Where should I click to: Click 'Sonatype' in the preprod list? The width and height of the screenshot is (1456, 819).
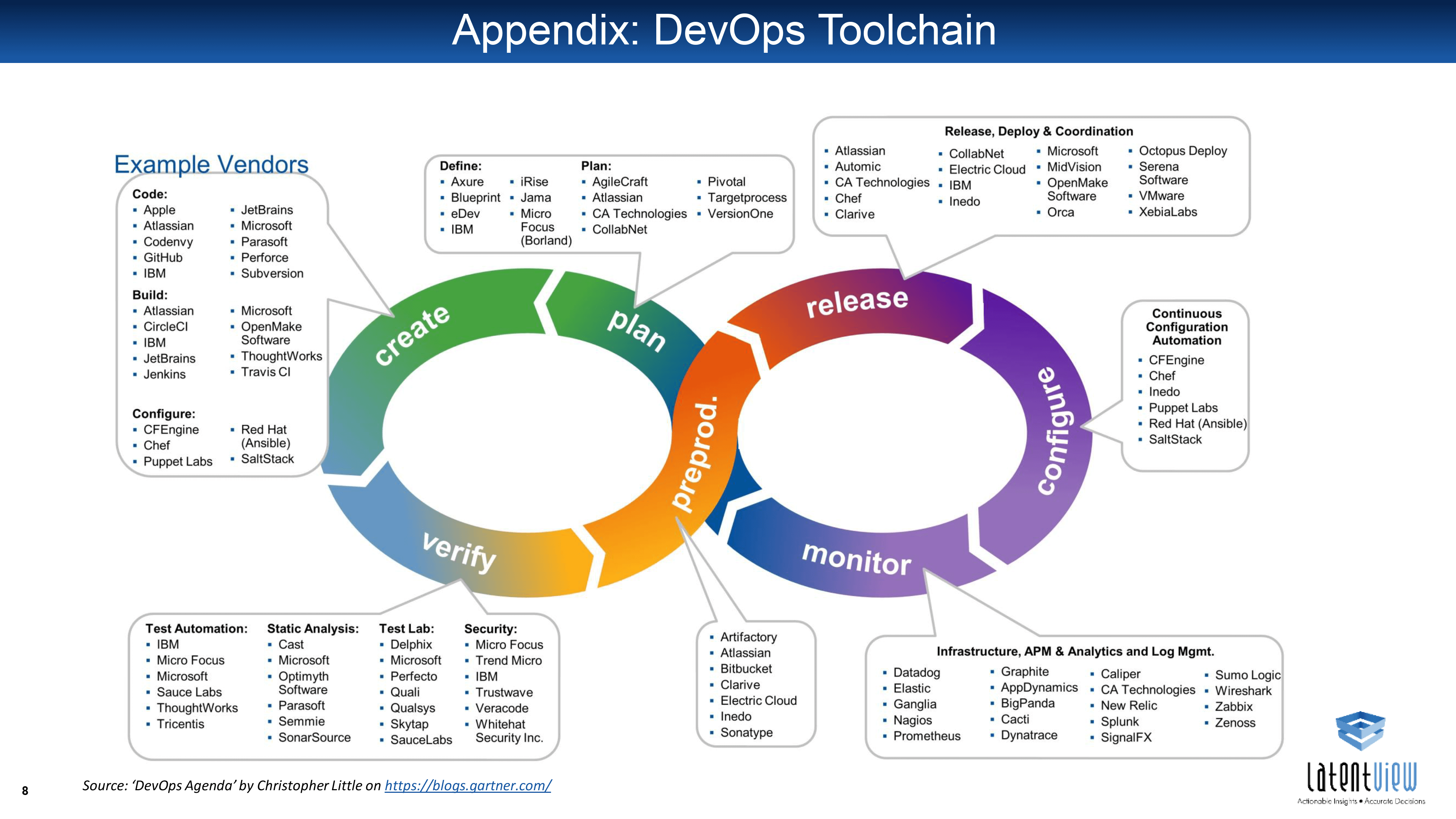point(747,732)
